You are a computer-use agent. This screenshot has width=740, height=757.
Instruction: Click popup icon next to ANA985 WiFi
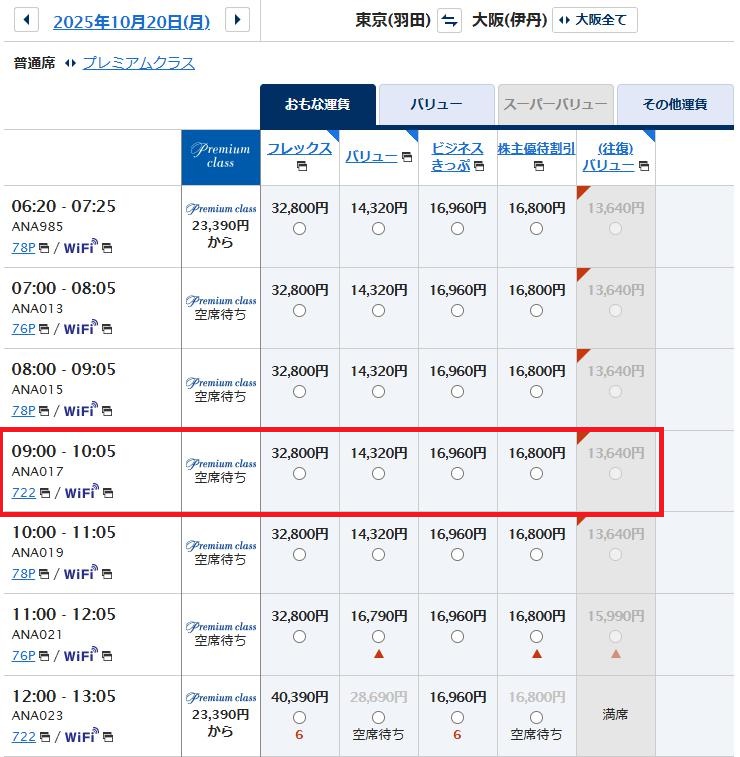tap(107, 247)
